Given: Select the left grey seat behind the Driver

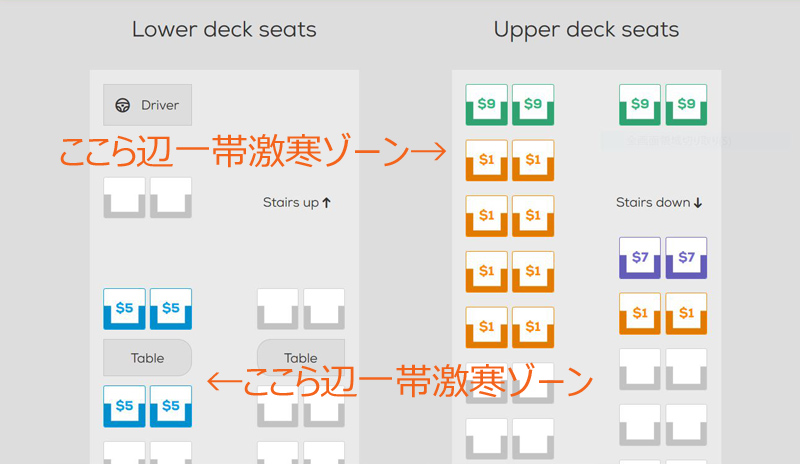Looking at the screenshot, I should (124, 198).
